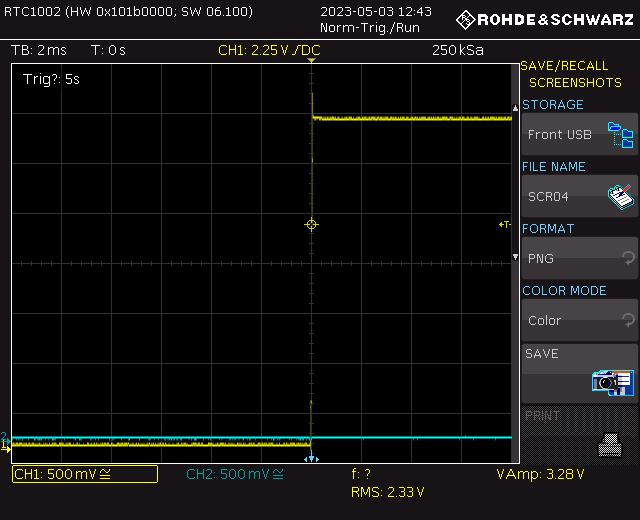Choose the Color mode button

tap(580, 320)
